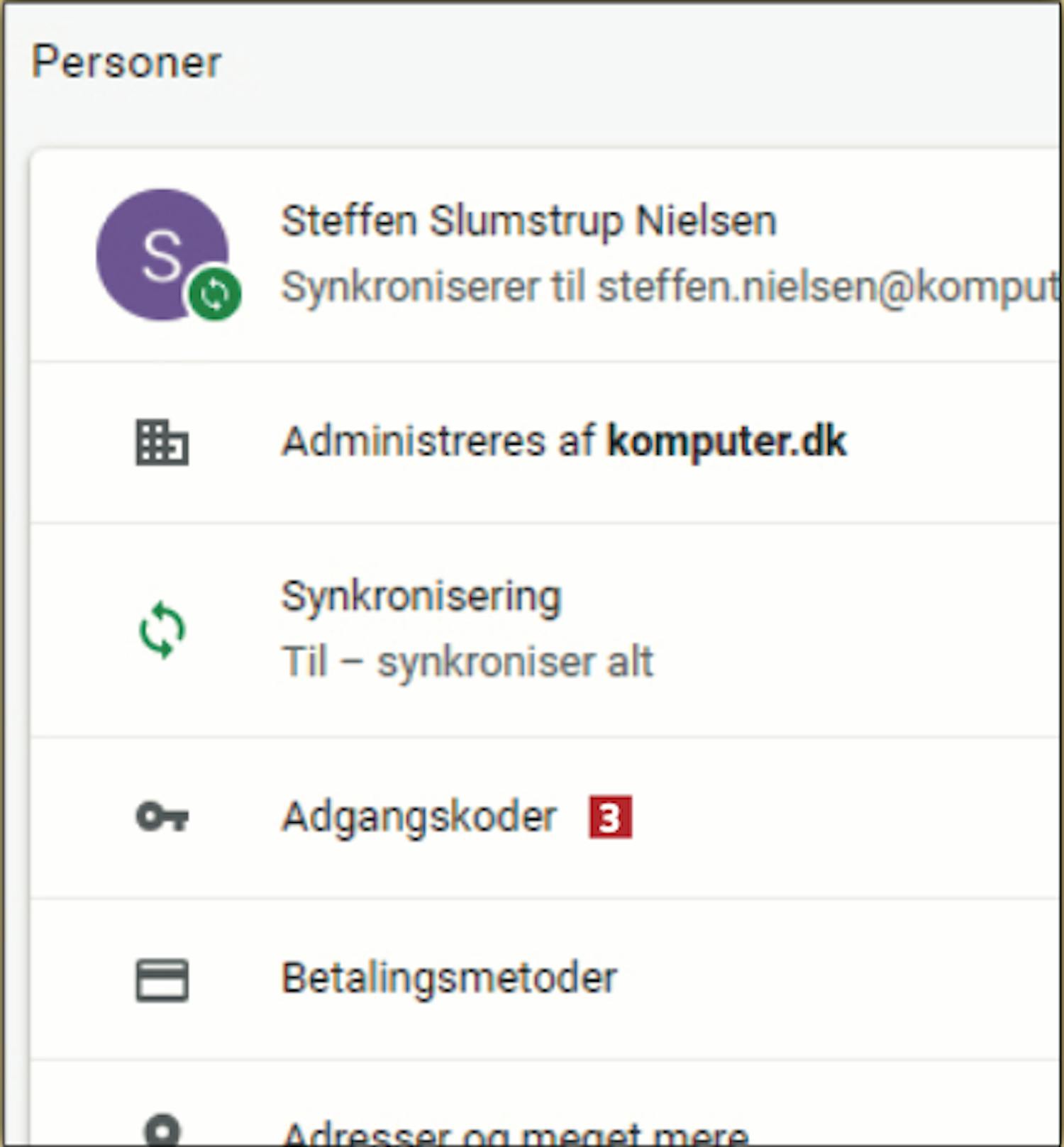Click the green sync badge on avatar
Screen dimensions: 1064x1147
pos(215,294)
